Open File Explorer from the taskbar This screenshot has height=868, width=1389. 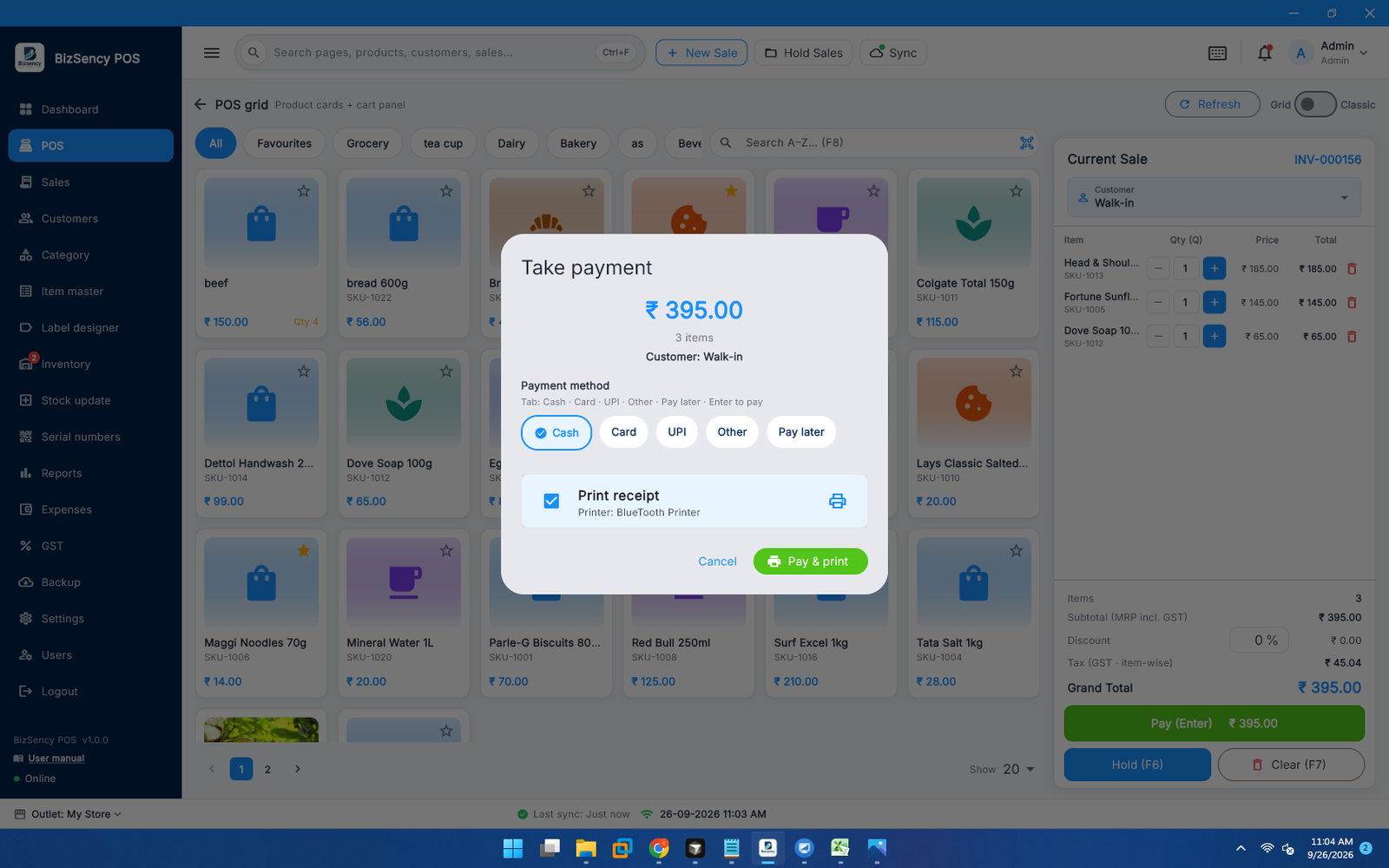point(586,848)
